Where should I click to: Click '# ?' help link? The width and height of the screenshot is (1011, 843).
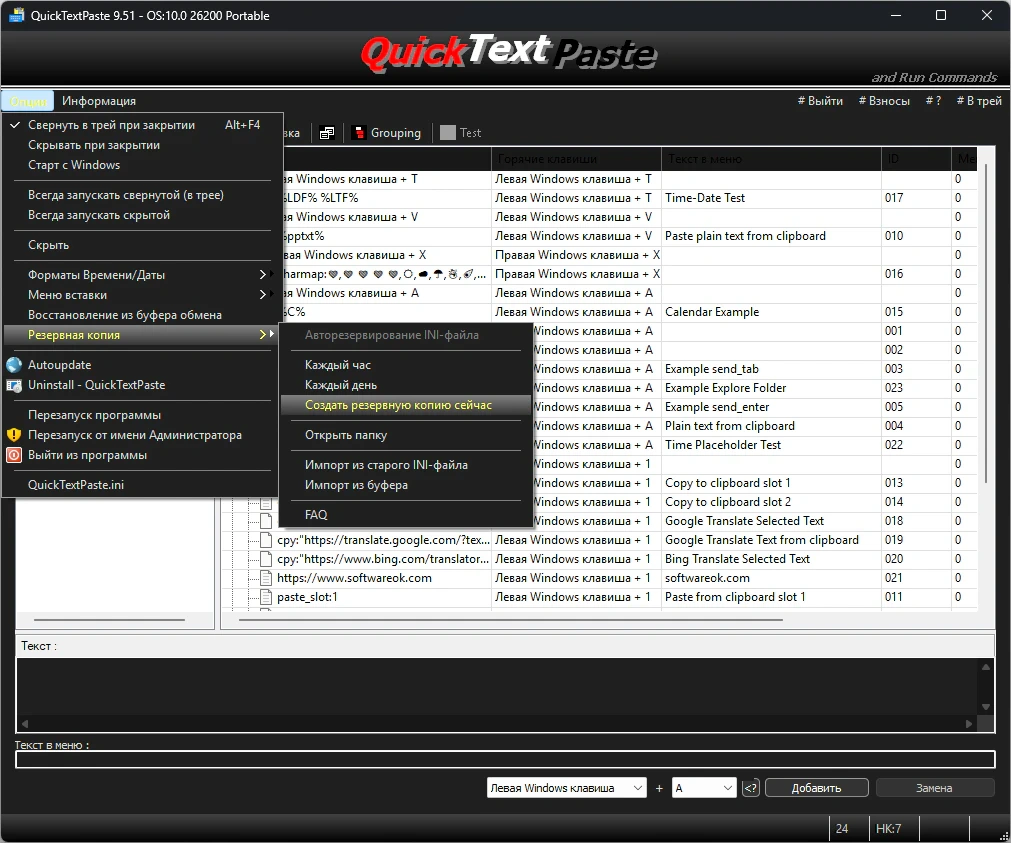933,101
